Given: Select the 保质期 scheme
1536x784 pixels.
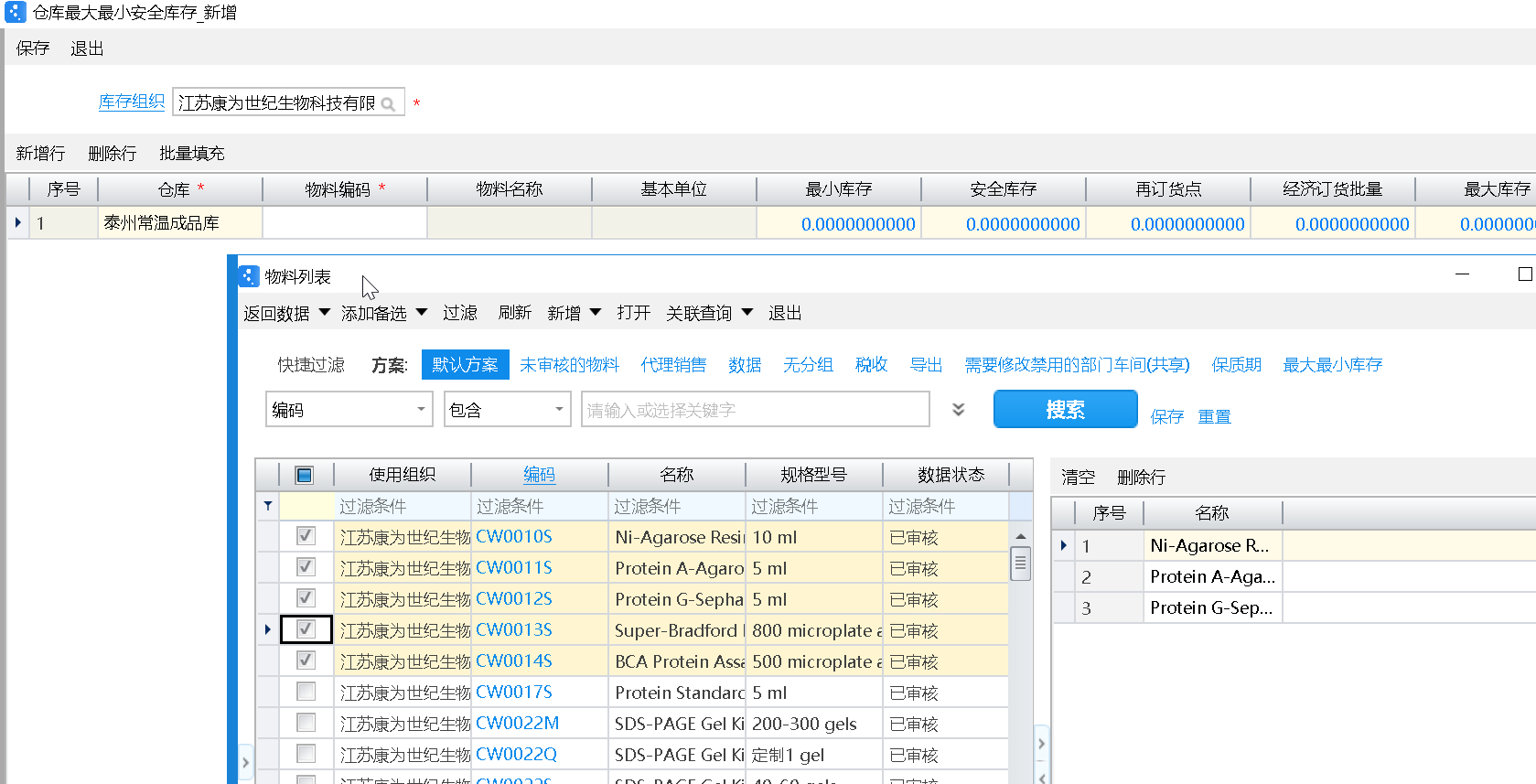Looking at the screenshot, I should [x=1236, y=364].
